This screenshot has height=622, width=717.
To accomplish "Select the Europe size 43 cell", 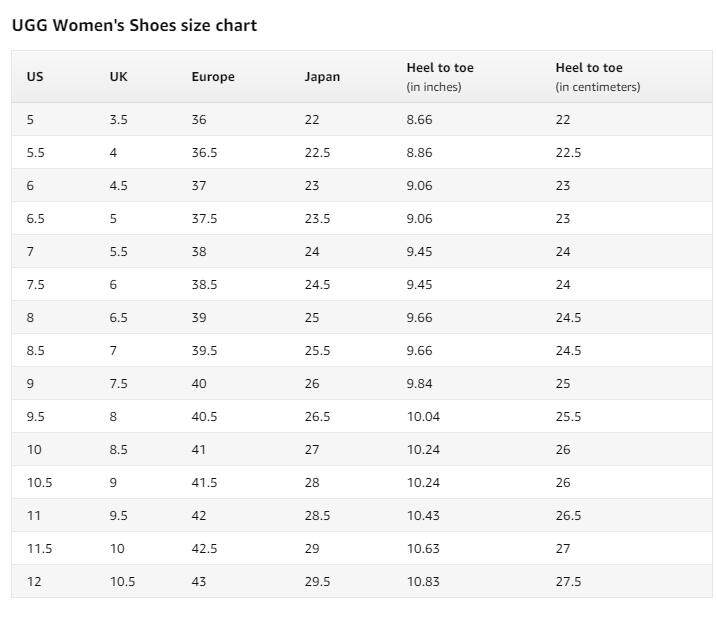I will click(x=199, y=582).
